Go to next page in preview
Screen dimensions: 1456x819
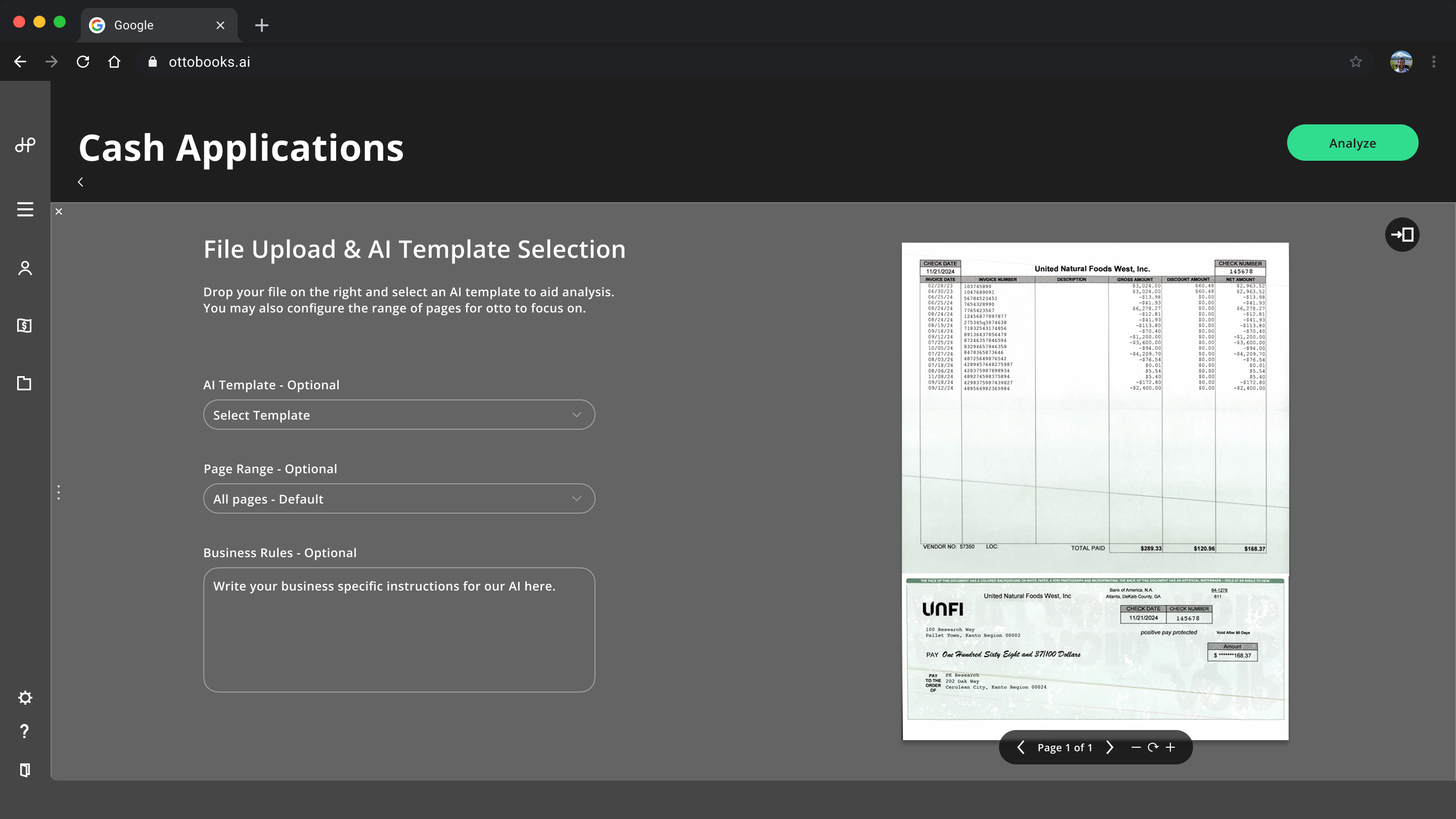pyautogui.click(x=1110, y=747)
